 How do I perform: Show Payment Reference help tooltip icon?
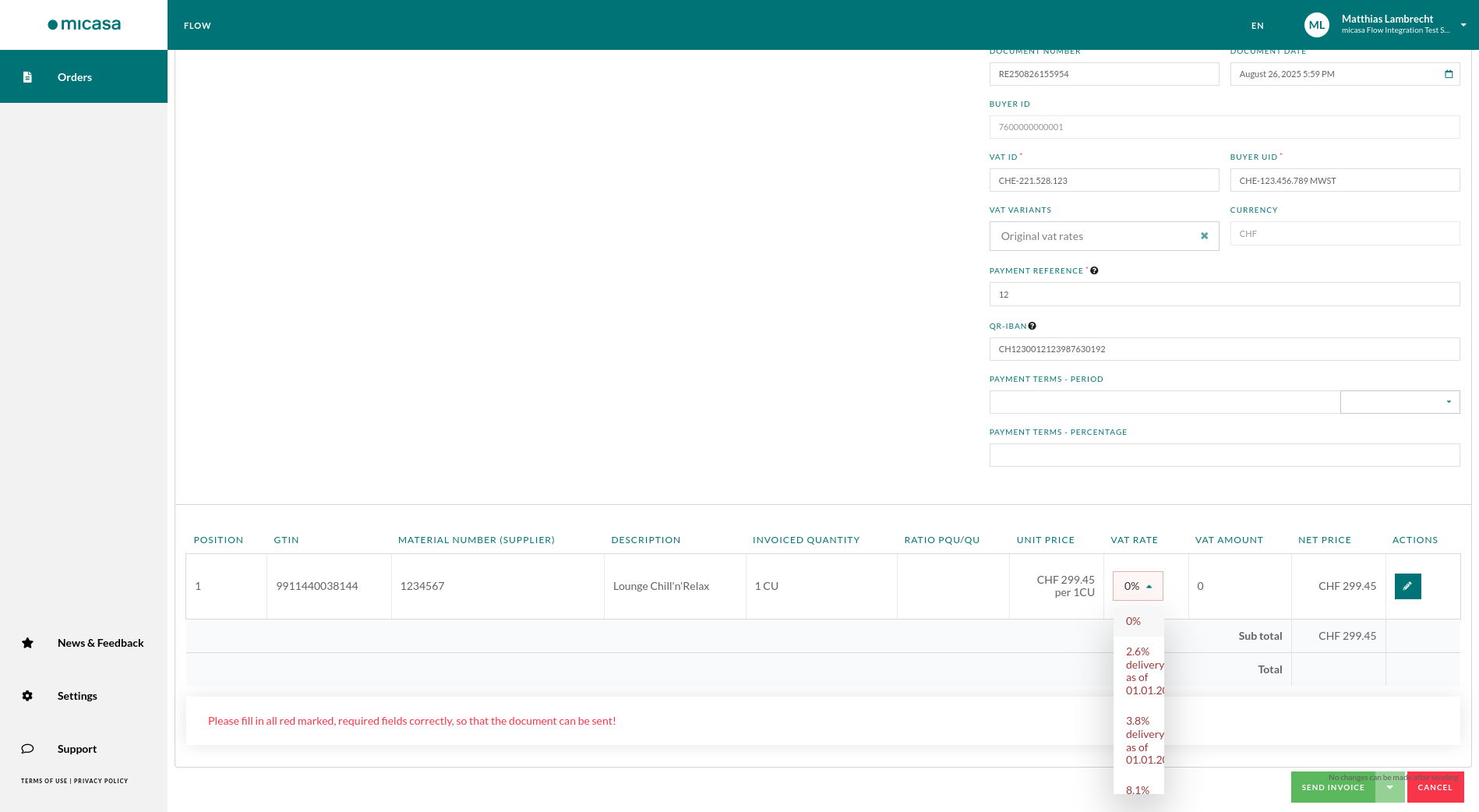1094,270
